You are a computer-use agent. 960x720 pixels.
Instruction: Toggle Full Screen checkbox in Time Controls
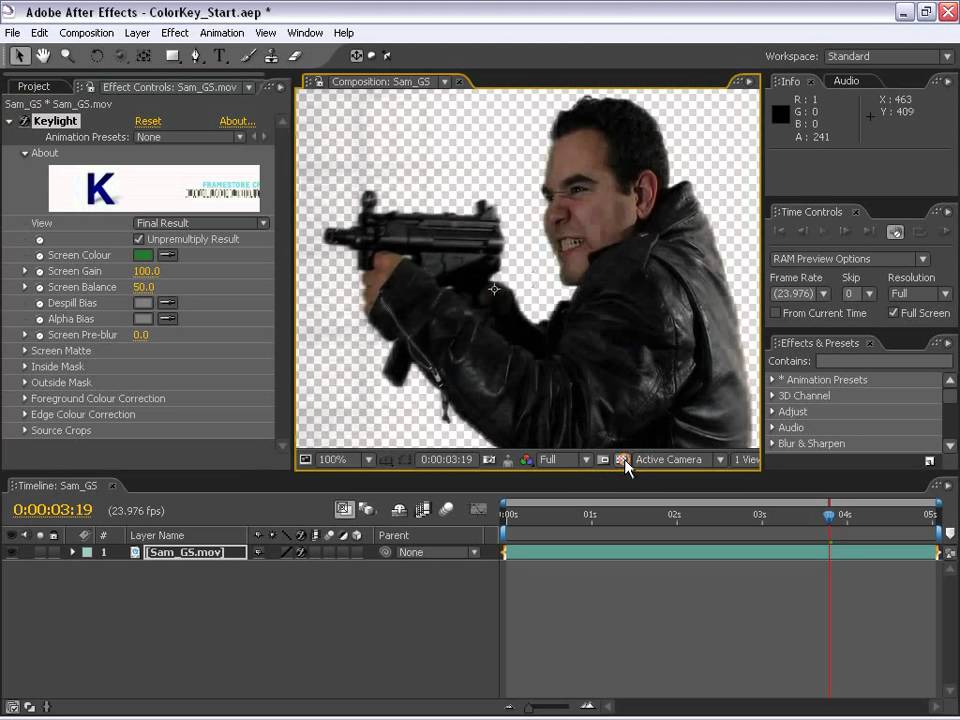click(893, 313)
